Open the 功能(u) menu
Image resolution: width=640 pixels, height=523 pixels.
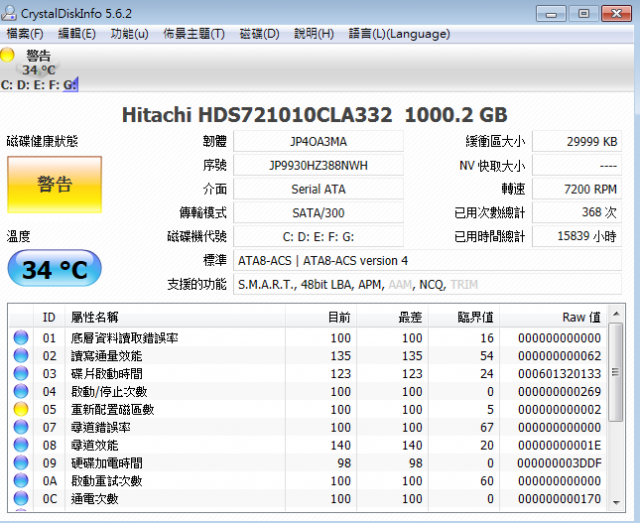[129, 33]
